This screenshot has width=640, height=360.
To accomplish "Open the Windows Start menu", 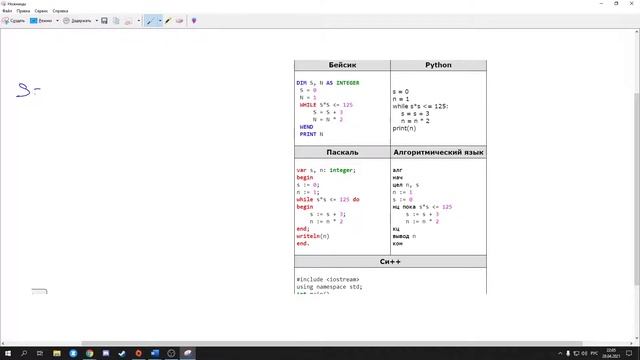I will pyautogui.click(x=8, y=353).
